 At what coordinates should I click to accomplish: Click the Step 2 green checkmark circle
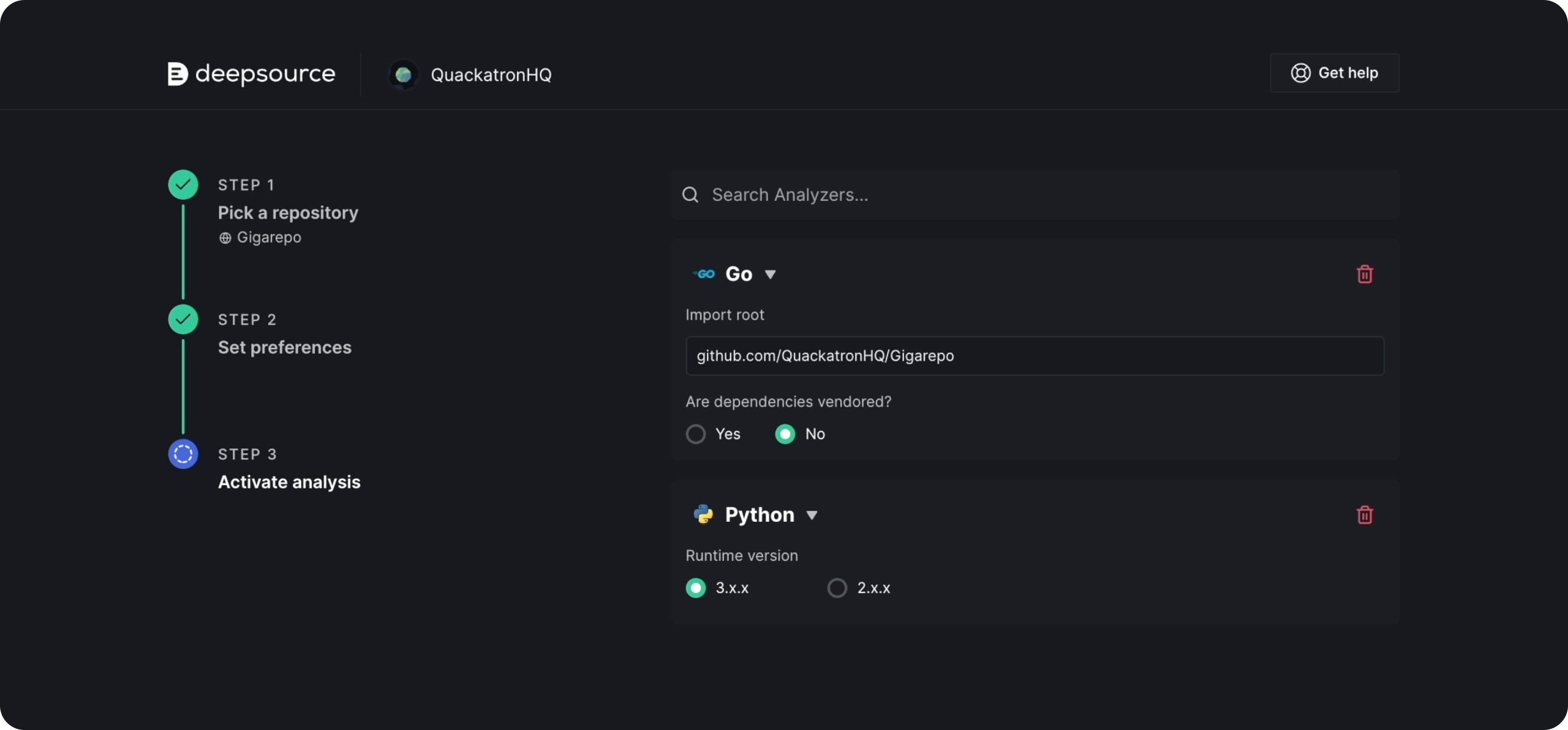click(x=183, y=319)
